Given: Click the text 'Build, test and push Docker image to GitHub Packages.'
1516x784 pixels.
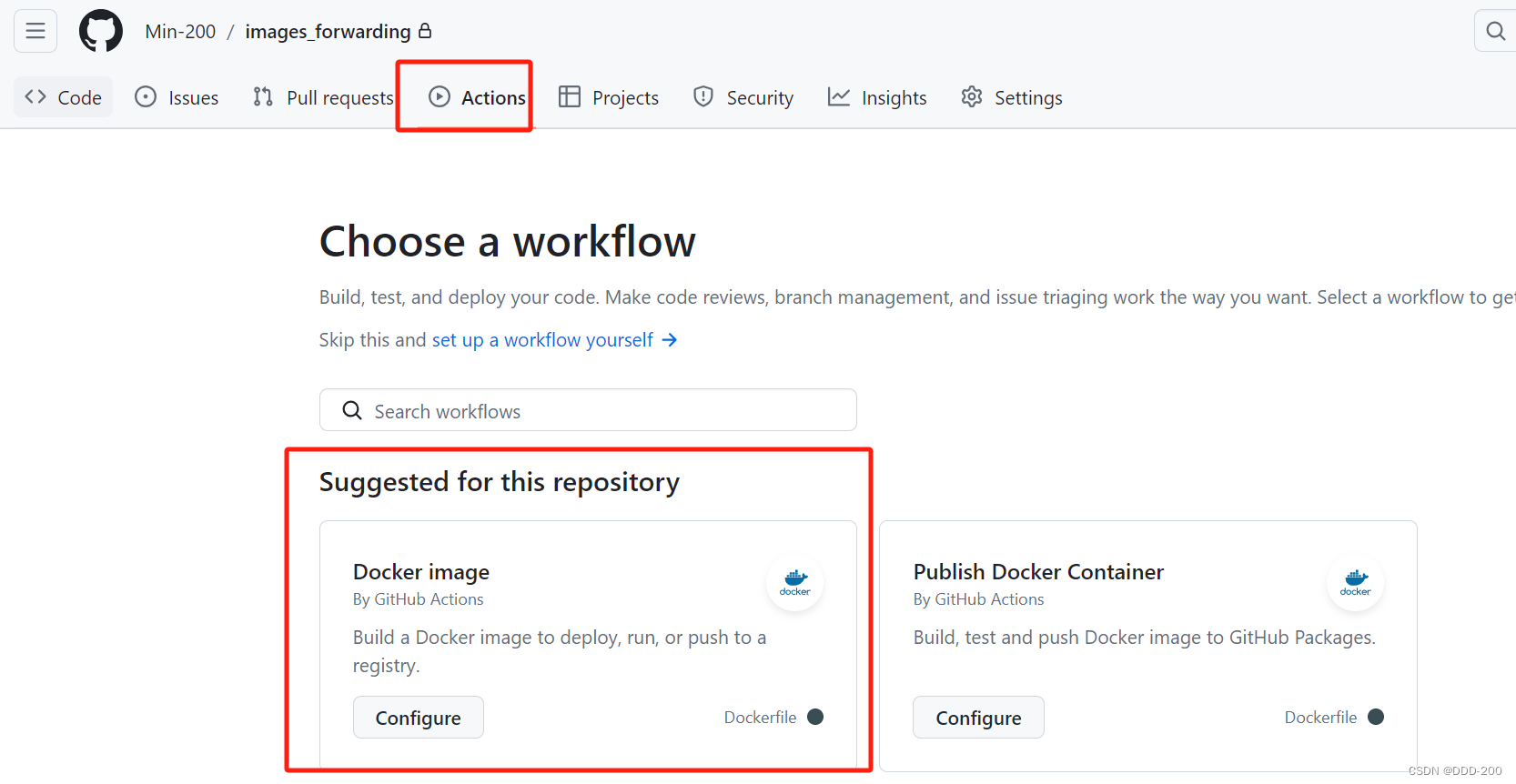Looking at the screenshot, I should click(1145, 638).
